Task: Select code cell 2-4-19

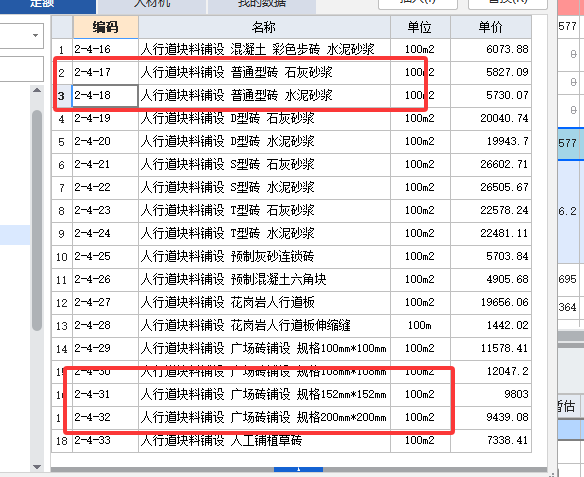Action: [105, 118]
